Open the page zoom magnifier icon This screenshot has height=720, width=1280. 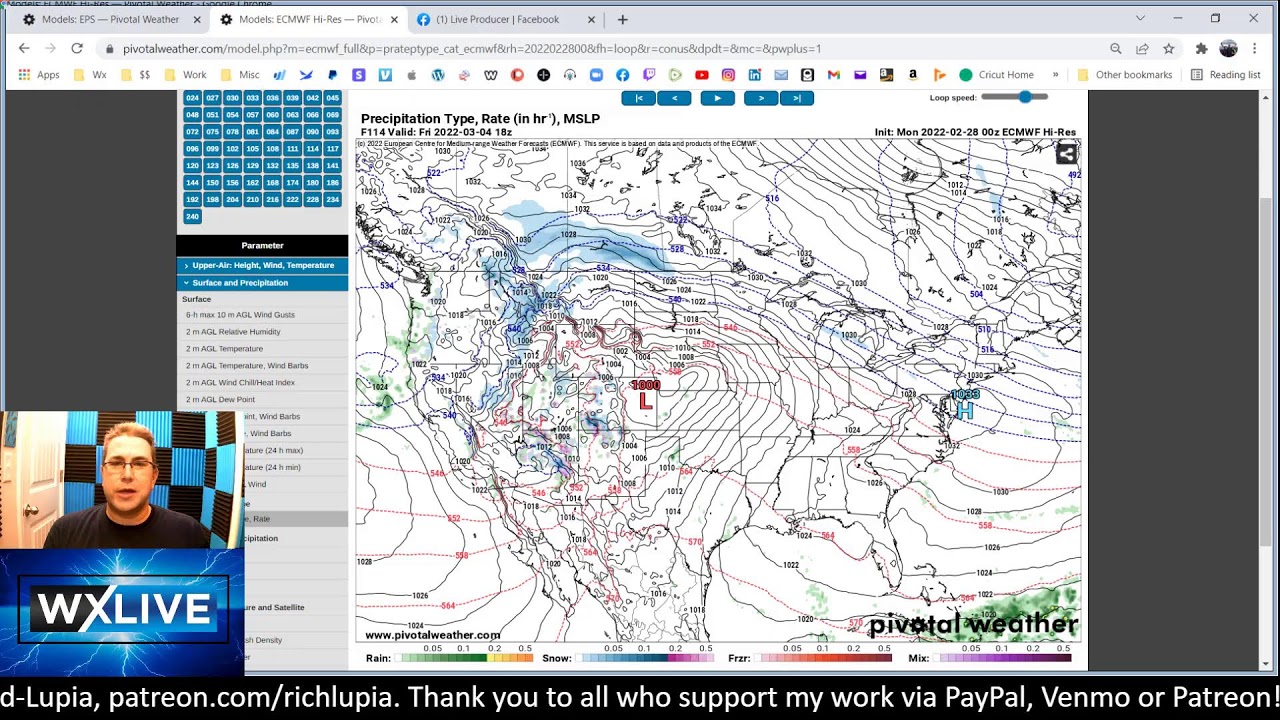(1115, 48)
